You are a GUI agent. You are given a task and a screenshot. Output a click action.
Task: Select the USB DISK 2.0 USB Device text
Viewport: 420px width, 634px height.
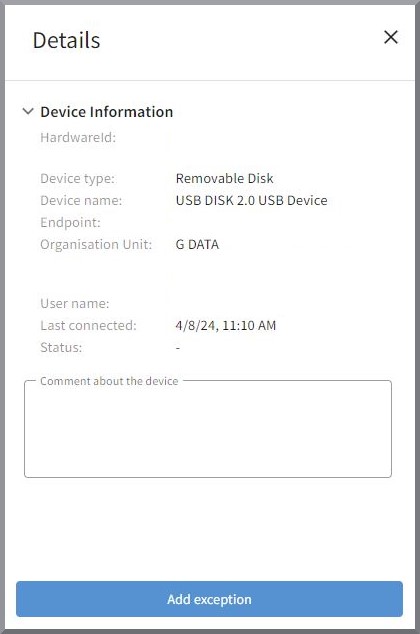coord(251,201)
